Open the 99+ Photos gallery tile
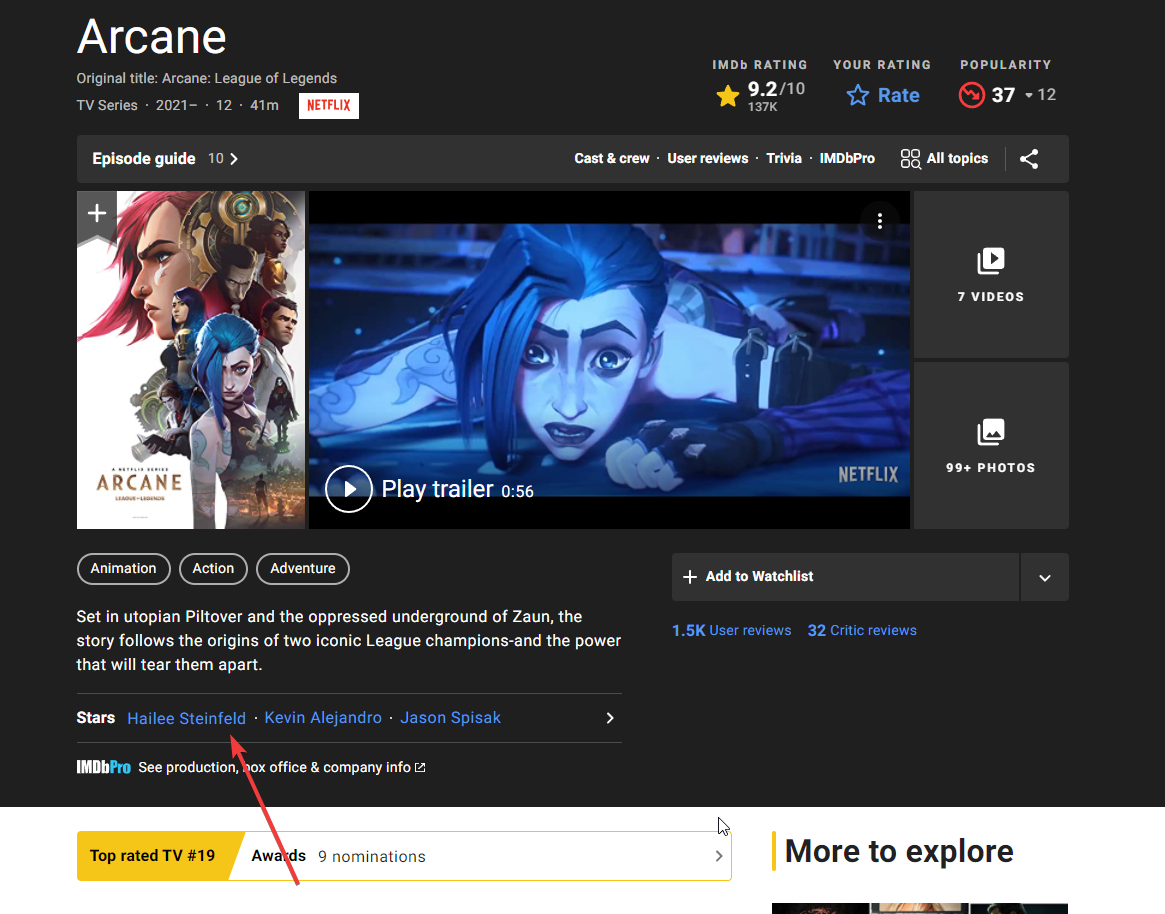This screenshot has width=1165, height=914. 990,446
